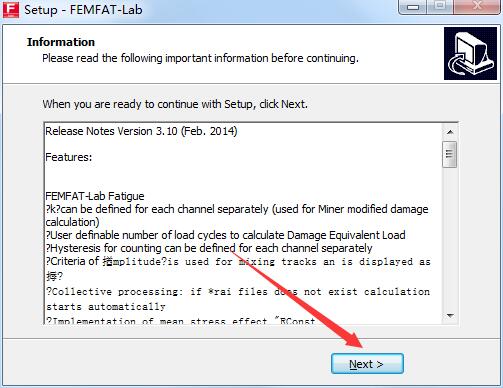Close the FEMFAT-Lab Setup window
The width and height of the screenshot is (503, 388).
(x=477, y=6)
